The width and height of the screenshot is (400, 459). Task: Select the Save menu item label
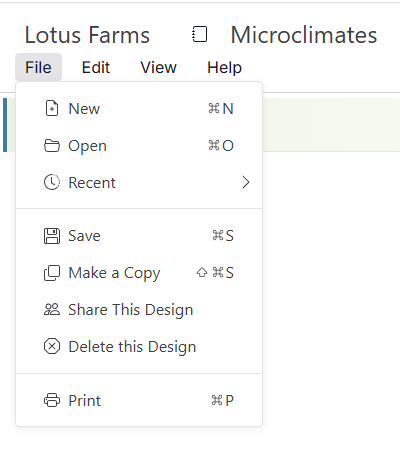84,236
